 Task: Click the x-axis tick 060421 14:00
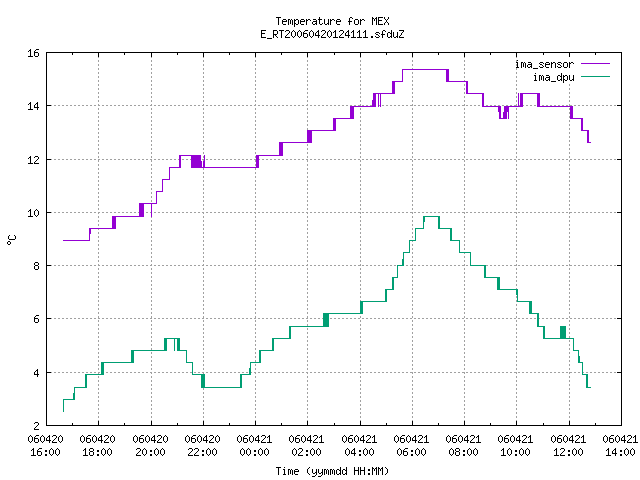pos(620,446)
